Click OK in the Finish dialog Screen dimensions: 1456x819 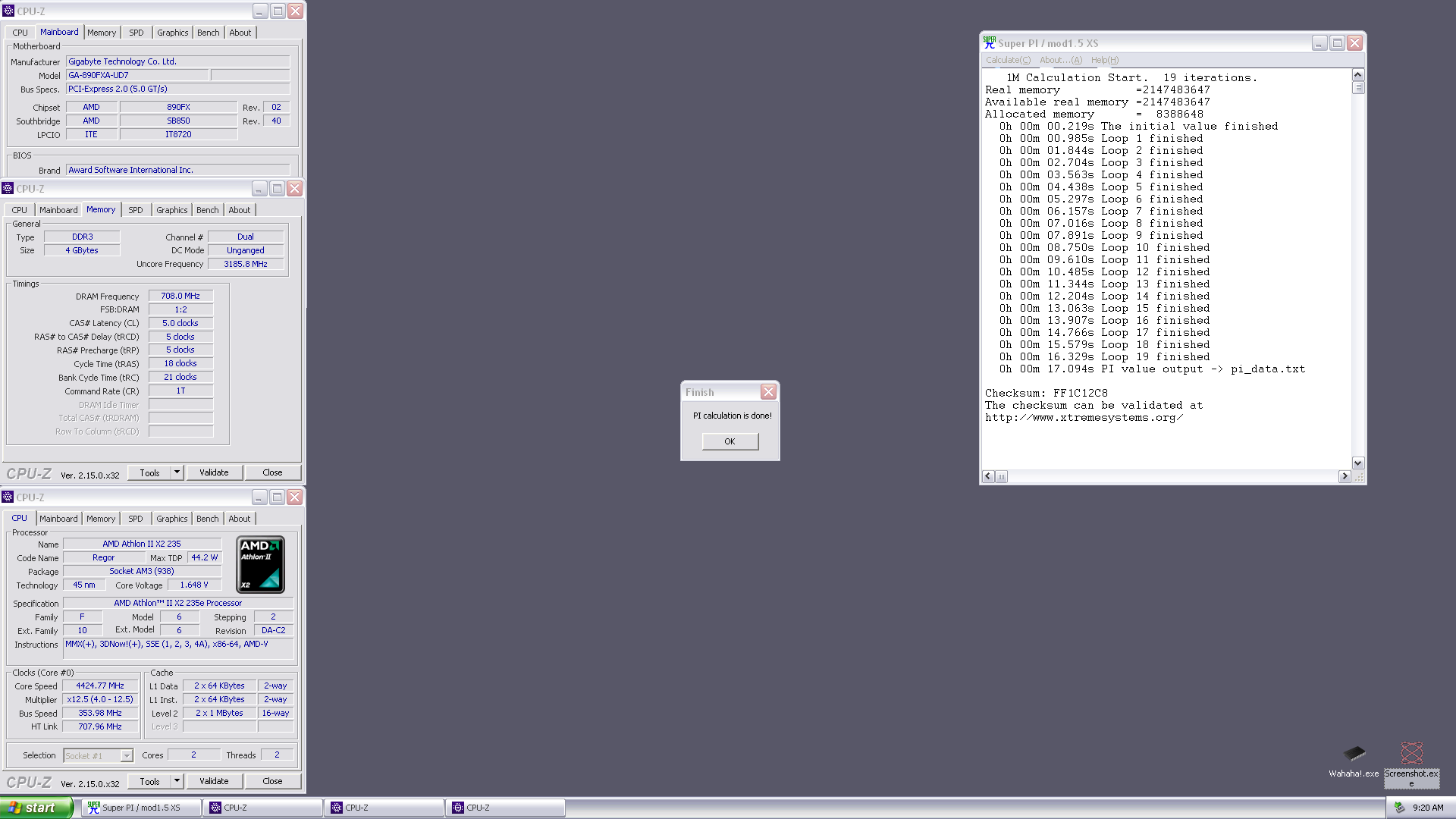point(730,441)
